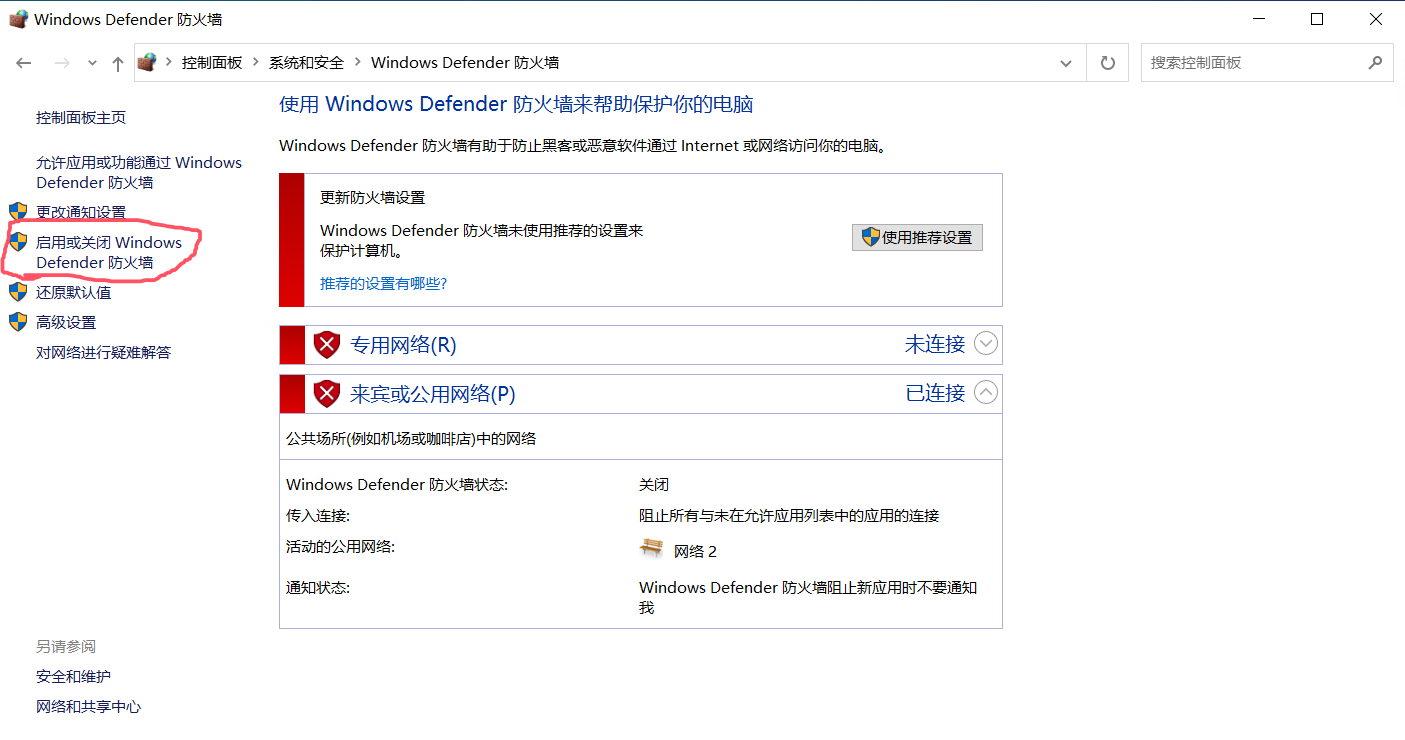Viewport: 1405px width, 740px height.
Task: Collapse 来宾或公用网络 section chevron
Action: [986, 393]
